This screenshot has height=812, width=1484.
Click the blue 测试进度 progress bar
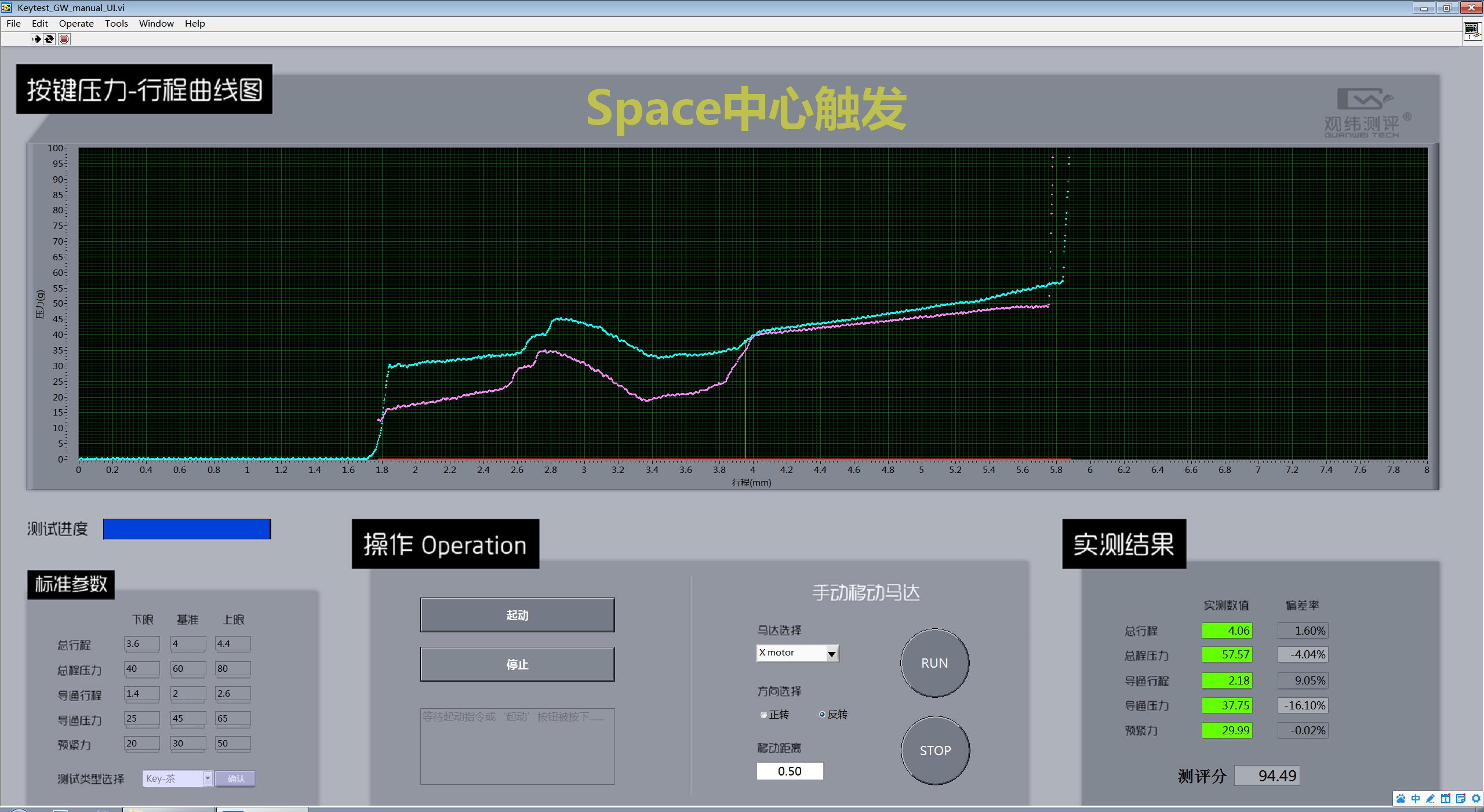click(x=187, y=529)
